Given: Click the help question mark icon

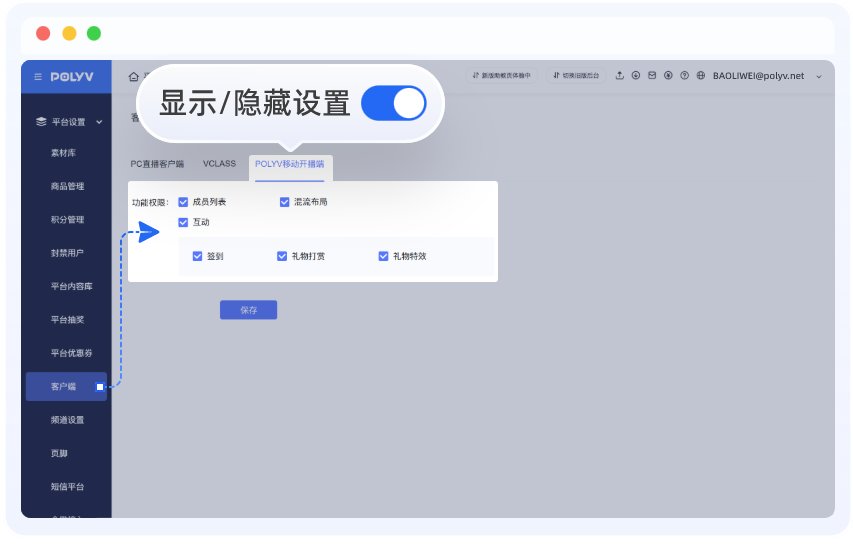Looking at the screenshot, I should click(x=684, y=76).
